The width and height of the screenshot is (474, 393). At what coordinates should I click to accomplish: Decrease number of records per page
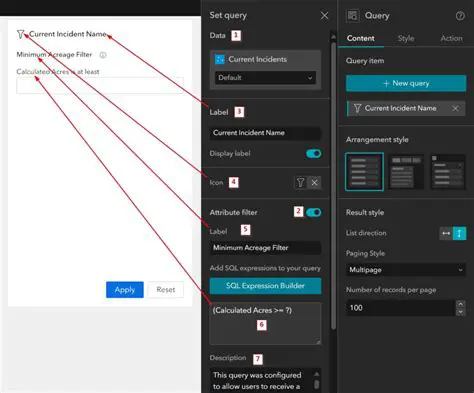coord(461,312)
